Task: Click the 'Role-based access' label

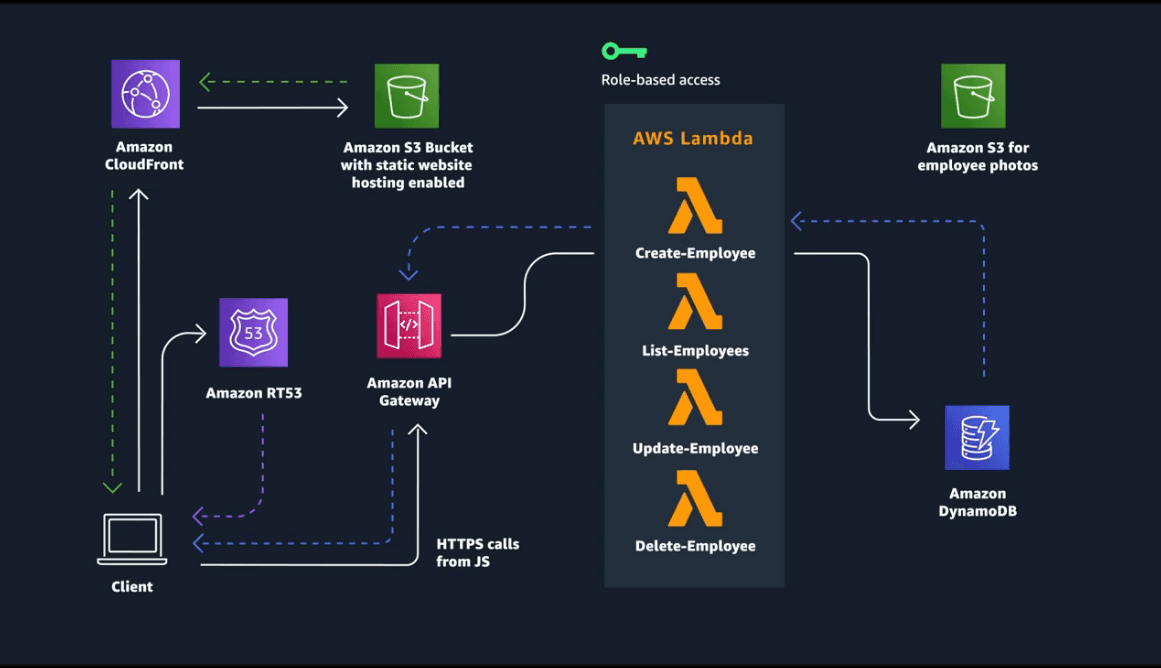Action: [x=660, y=80]
